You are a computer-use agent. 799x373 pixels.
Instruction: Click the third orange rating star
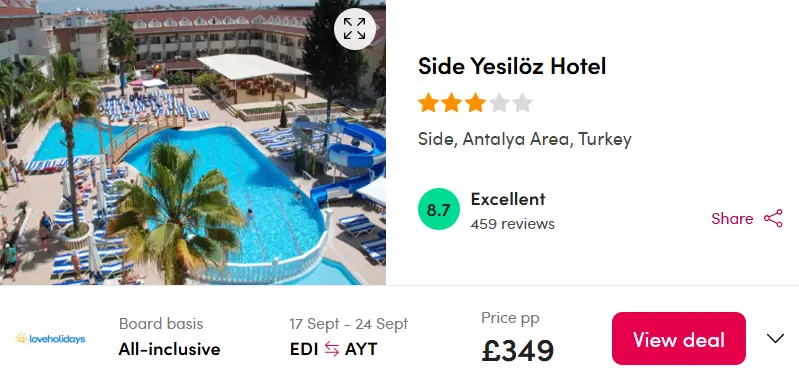tap(475, 103)
